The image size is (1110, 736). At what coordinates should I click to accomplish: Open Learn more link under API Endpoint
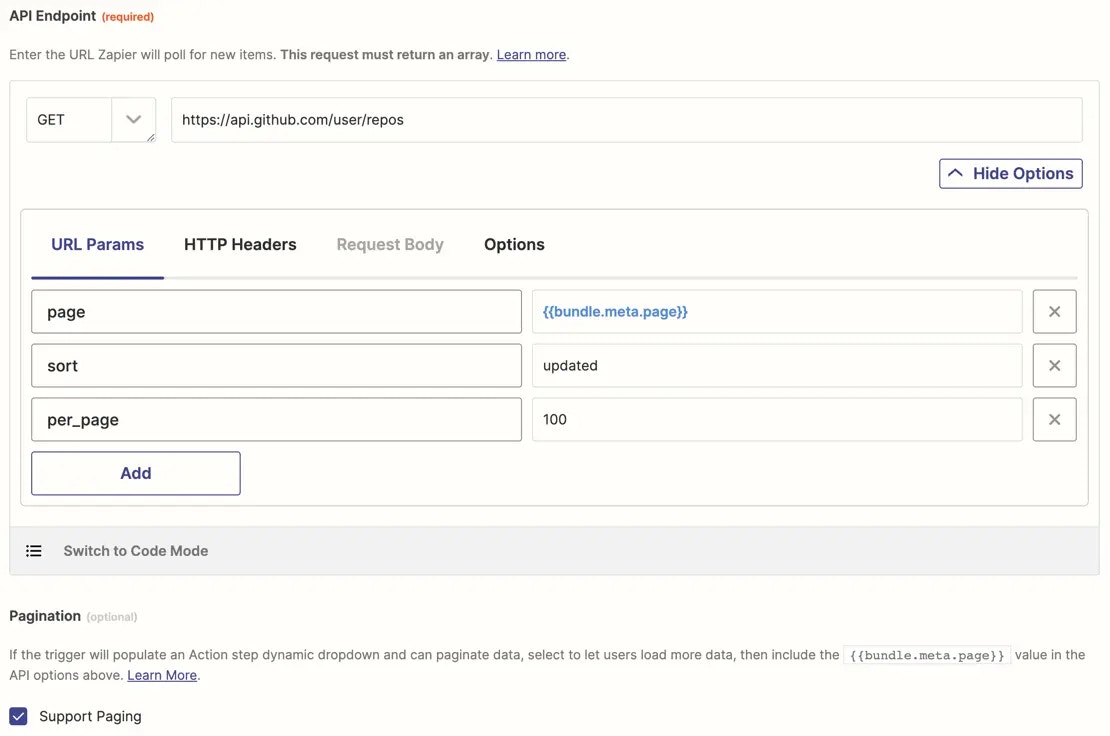coord(531,55)
